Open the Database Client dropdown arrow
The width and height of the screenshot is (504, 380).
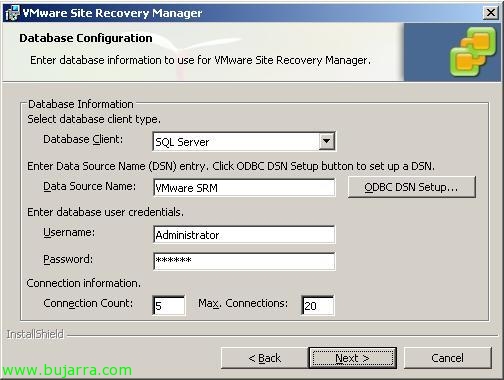326,141
